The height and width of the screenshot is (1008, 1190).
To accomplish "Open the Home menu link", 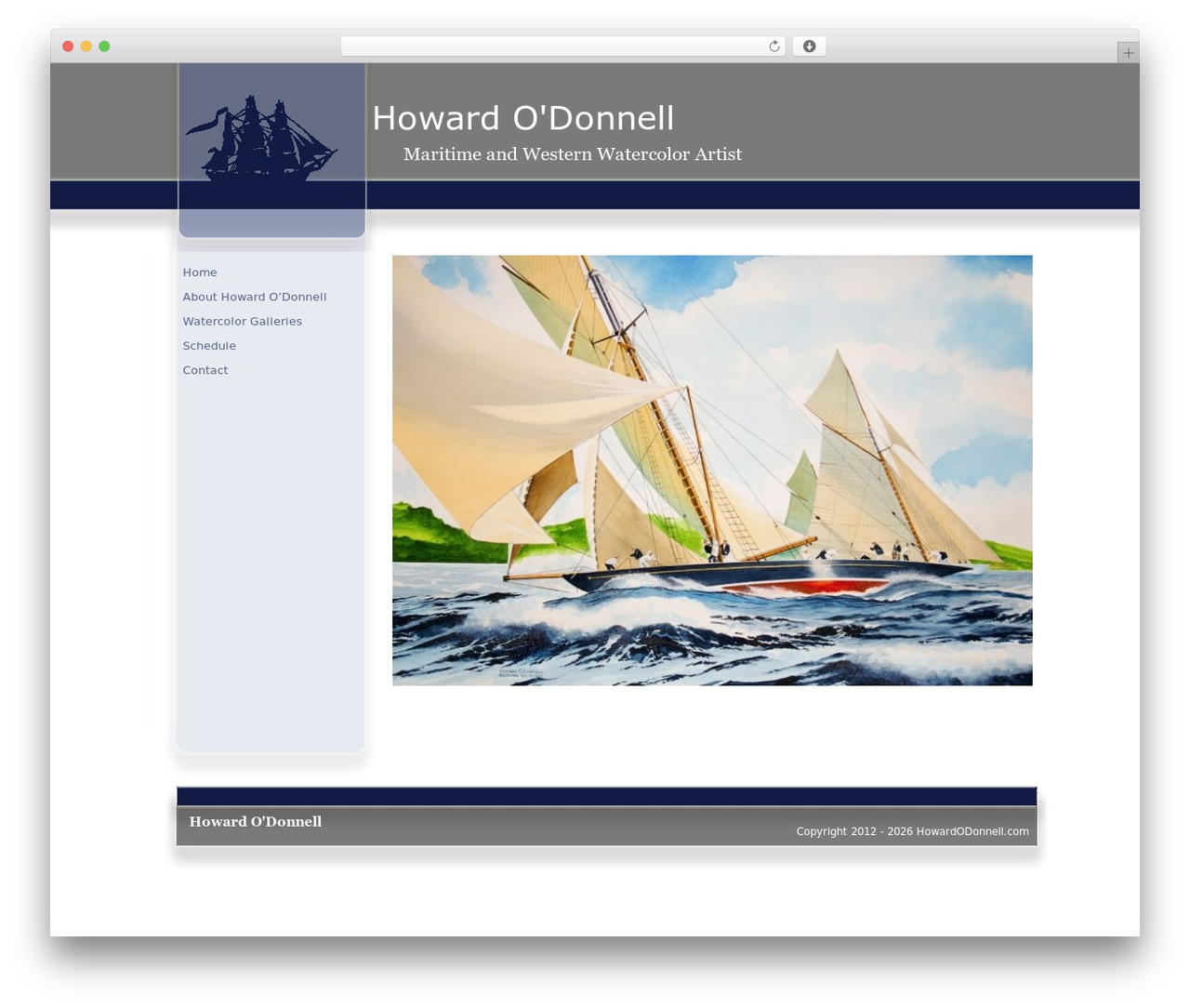I will click(200, 272).
